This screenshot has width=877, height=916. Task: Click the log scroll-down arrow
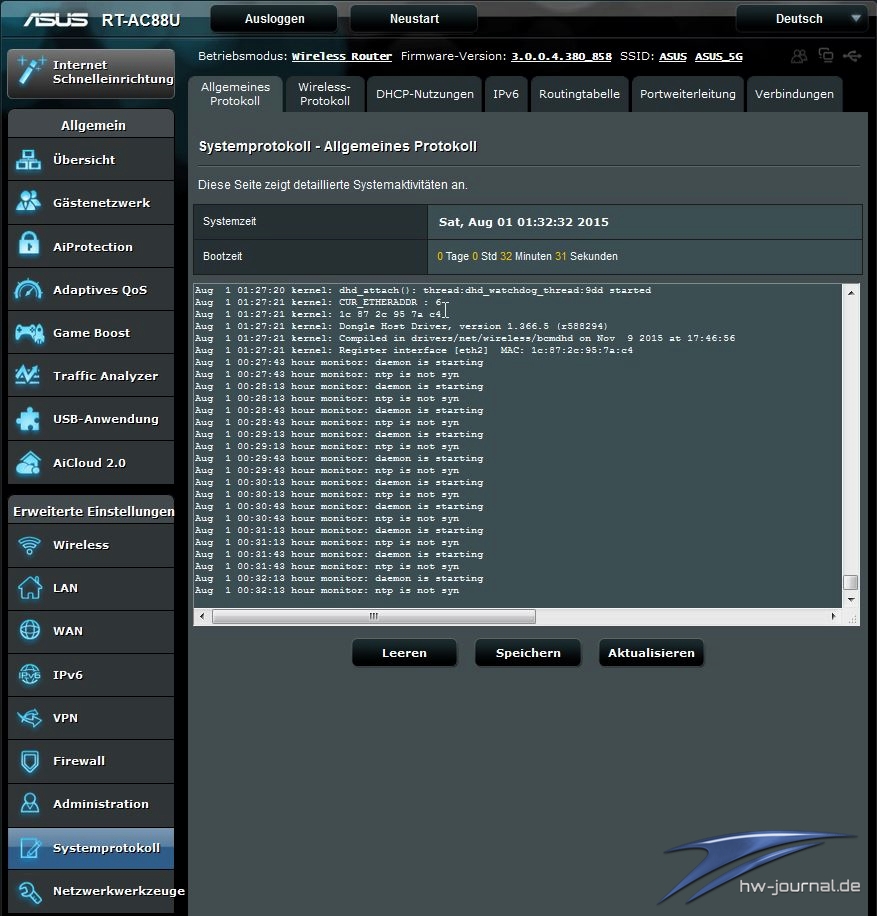851,600
